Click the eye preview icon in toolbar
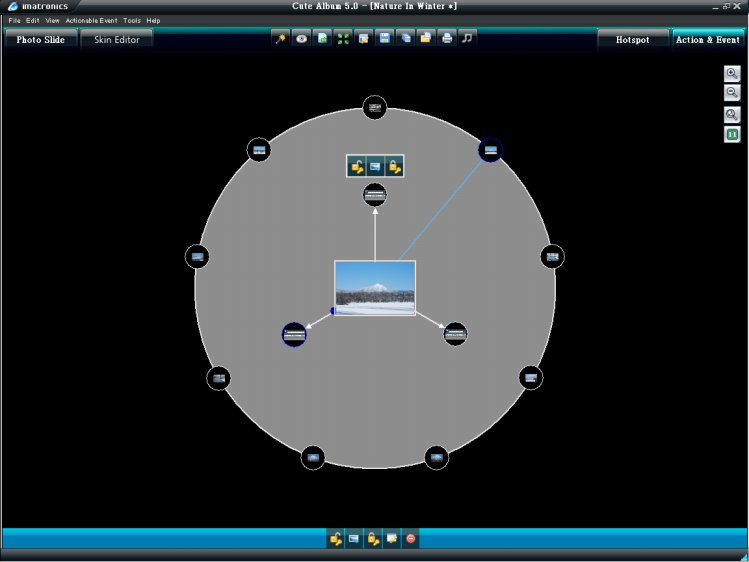 [301, 39]
